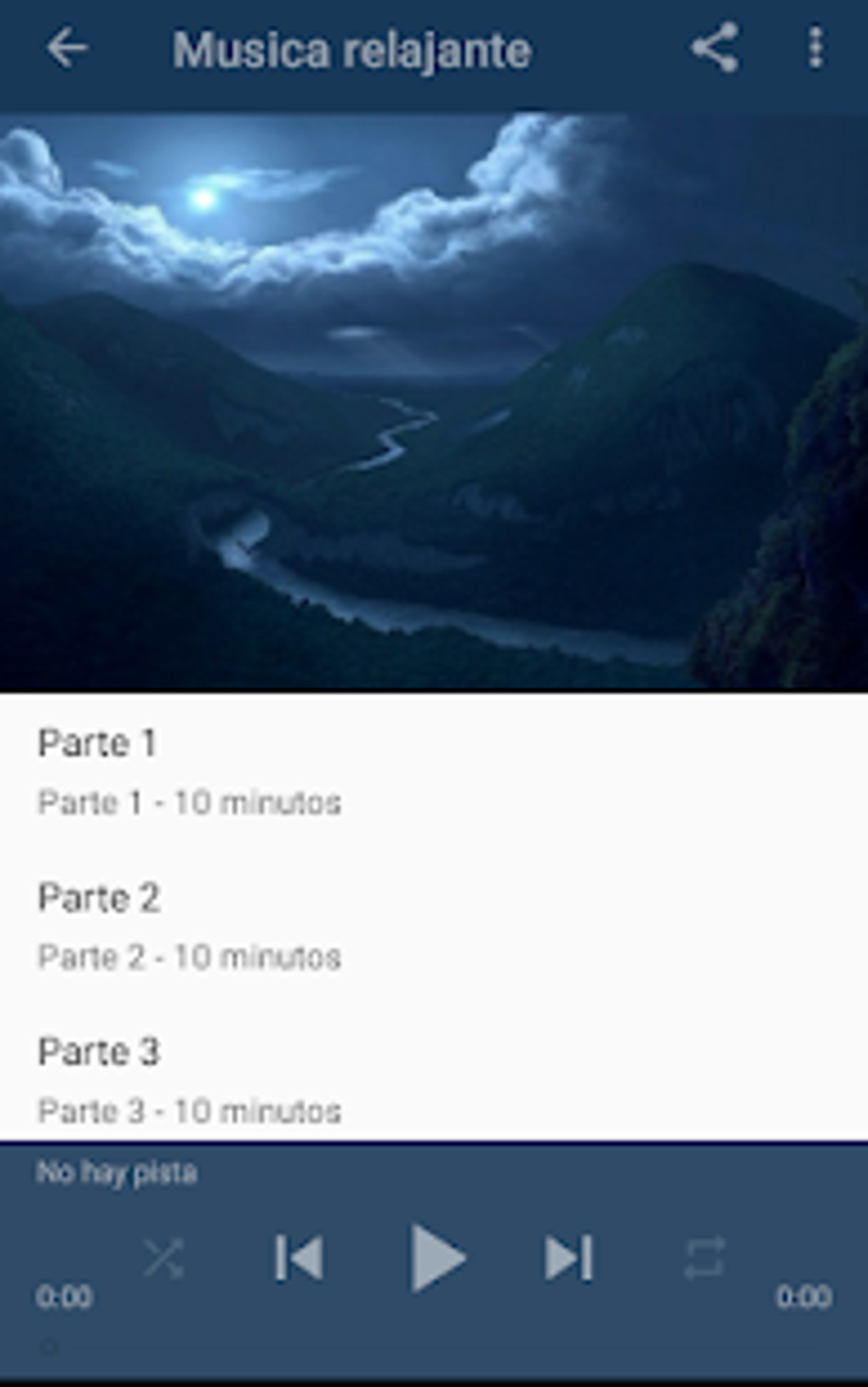Image resolution: width=868 pixels, height=1387 pixels.
Task: Skip to the next track
Action: [x=568, y=1258]
